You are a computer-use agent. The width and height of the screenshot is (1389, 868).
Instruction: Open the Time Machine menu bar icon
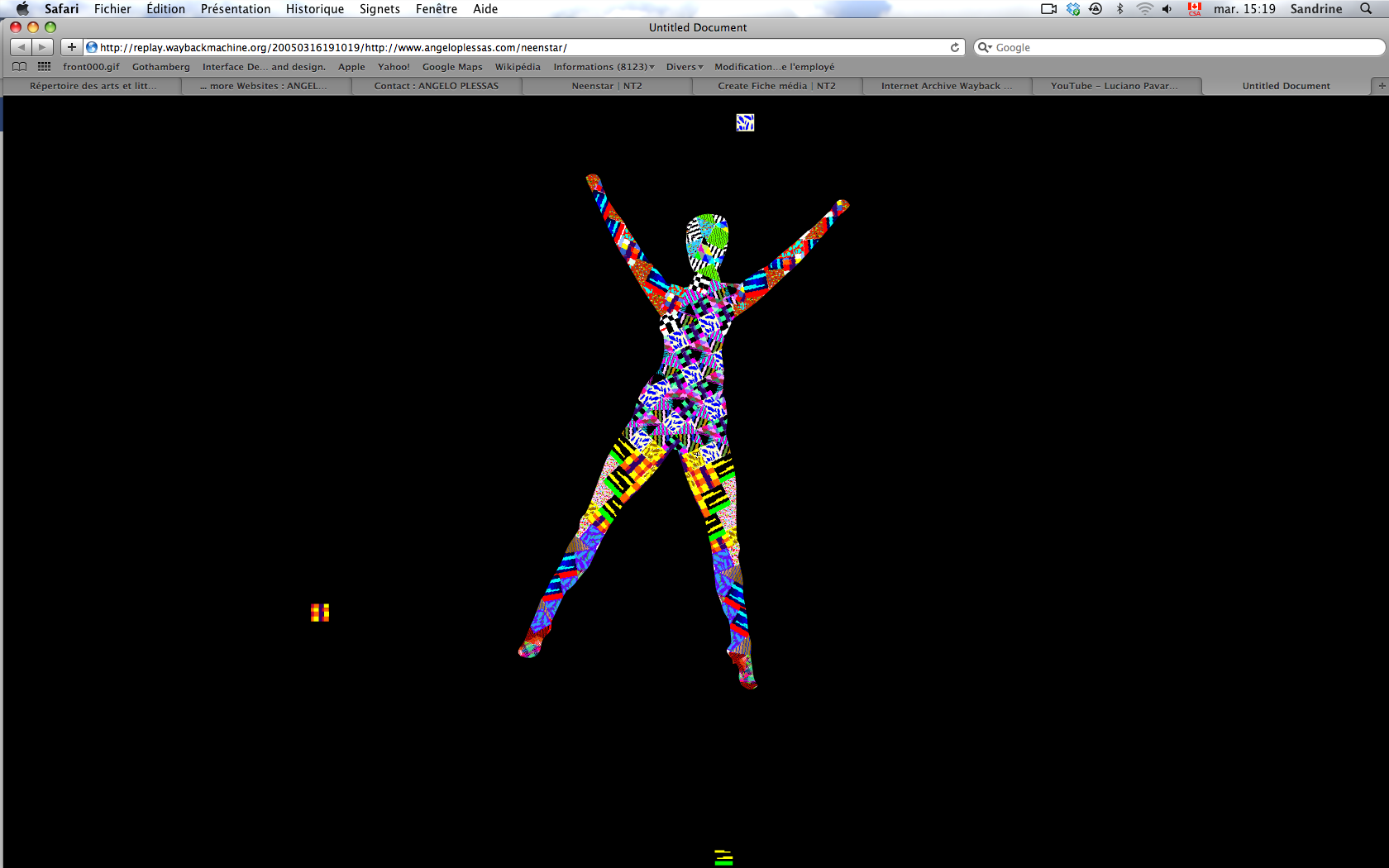click(x=1095, y=9)
